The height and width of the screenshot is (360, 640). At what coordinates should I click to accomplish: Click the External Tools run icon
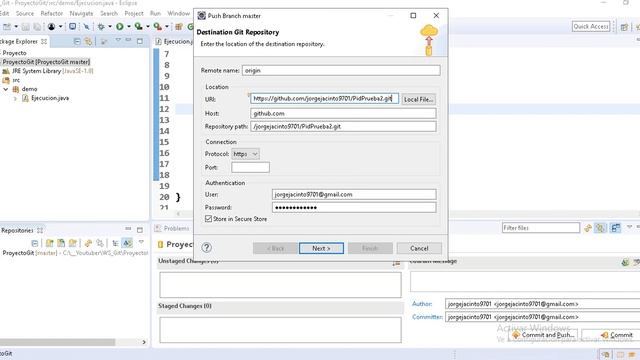[x=158, y=27]
